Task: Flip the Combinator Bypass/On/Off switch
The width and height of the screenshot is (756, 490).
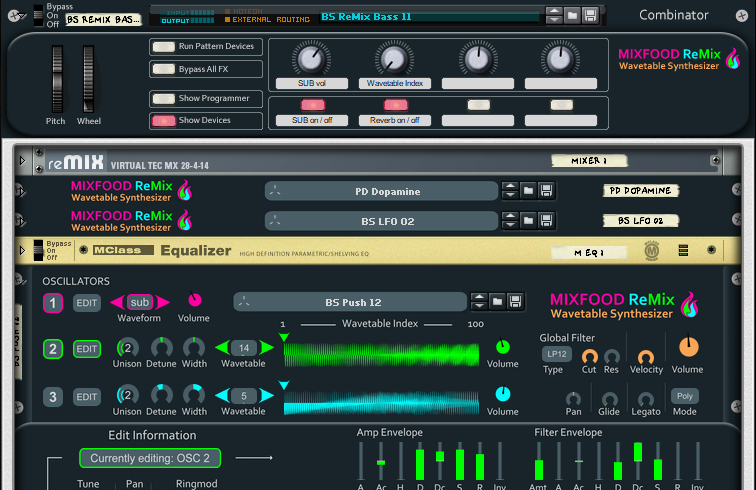Action: pyautogui.click(x=39, y=15)
